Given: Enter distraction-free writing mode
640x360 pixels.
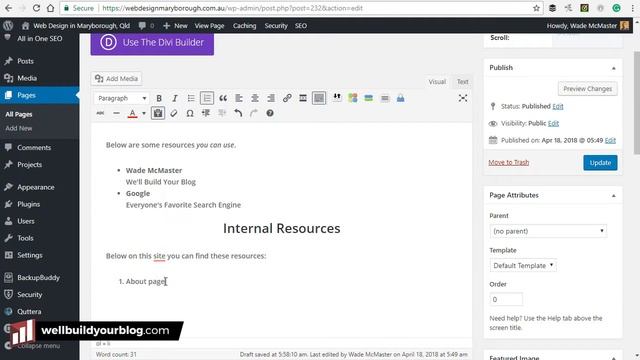Looking at the screenshot, I should click(462, 98).
